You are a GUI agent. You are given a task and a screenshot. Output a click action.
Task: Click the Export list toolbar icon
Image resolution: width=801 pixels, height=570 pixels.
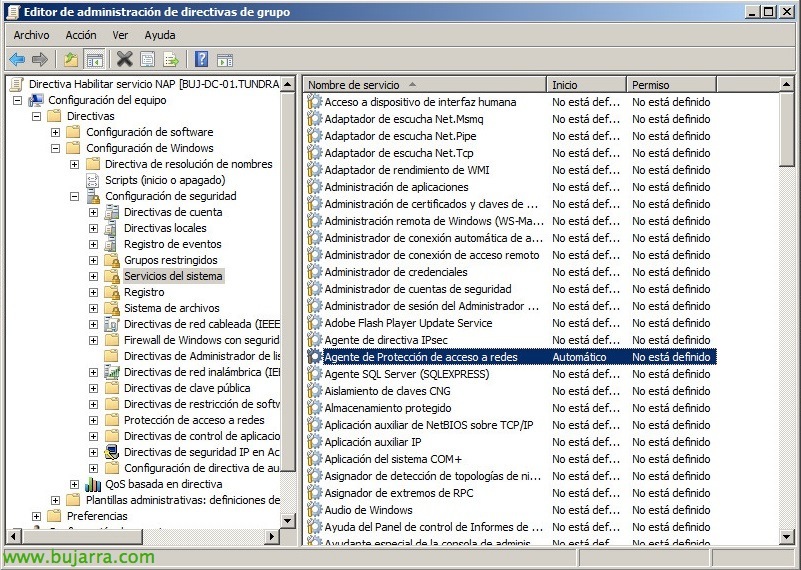tap(171, 60)
